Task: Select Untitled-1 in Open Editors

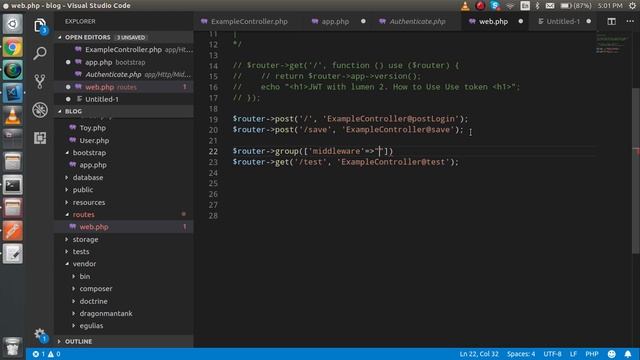Action: click(x=124, y=99)
